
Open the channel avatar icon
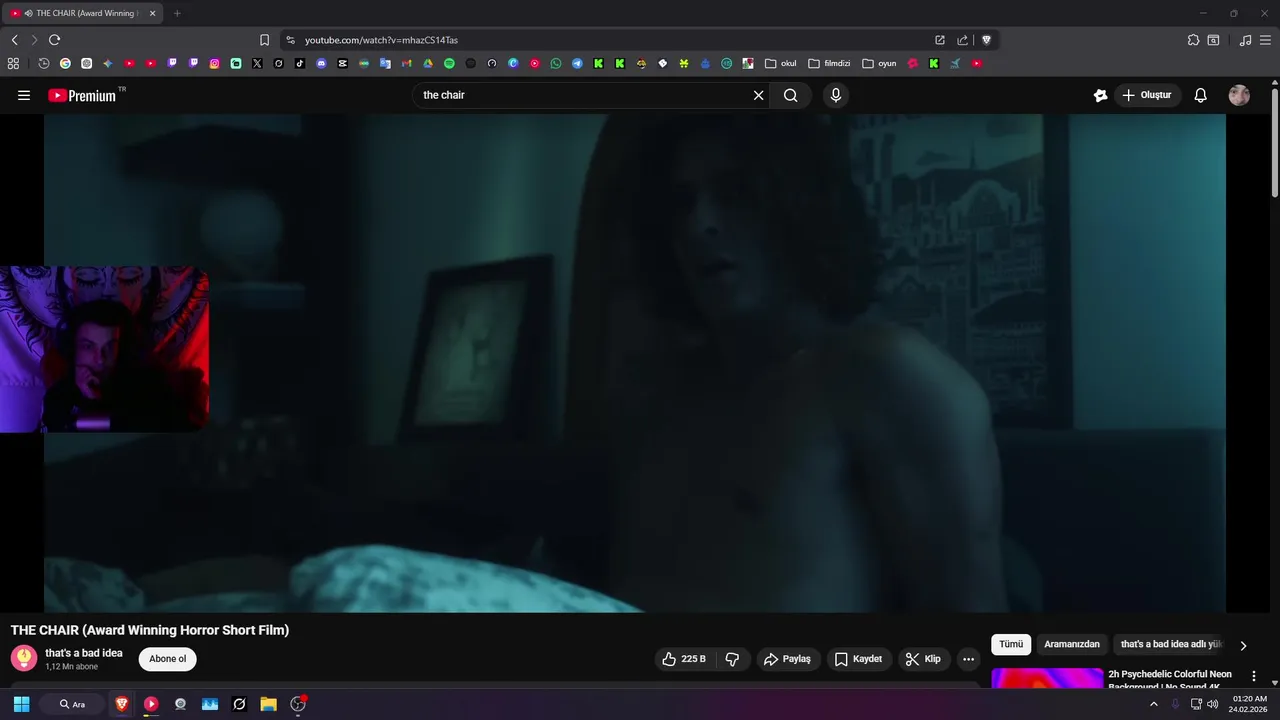(x=24, y=658)
